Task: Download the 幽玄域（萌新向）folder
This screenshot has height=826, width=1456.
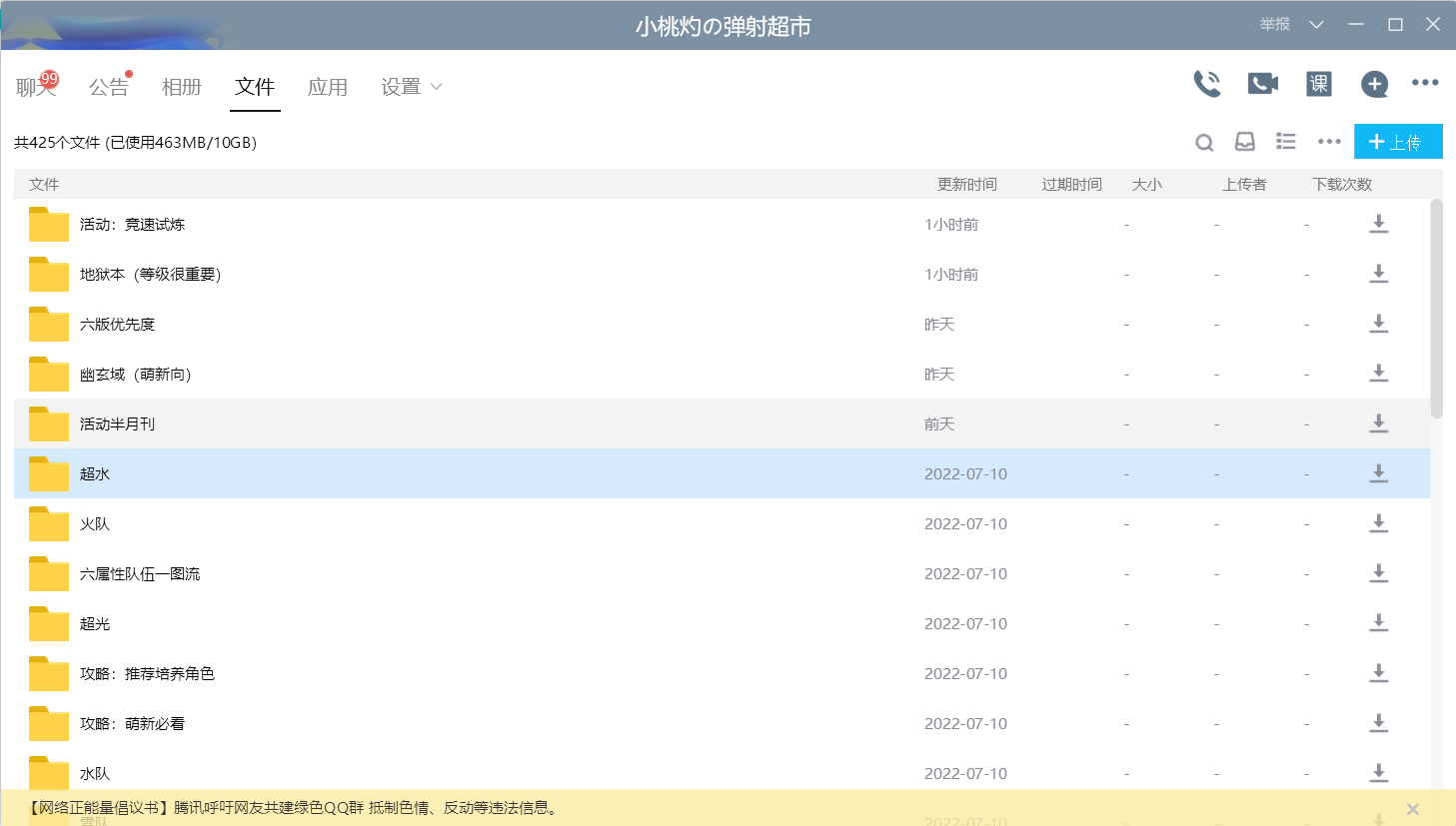Action: click(1379, 374)
